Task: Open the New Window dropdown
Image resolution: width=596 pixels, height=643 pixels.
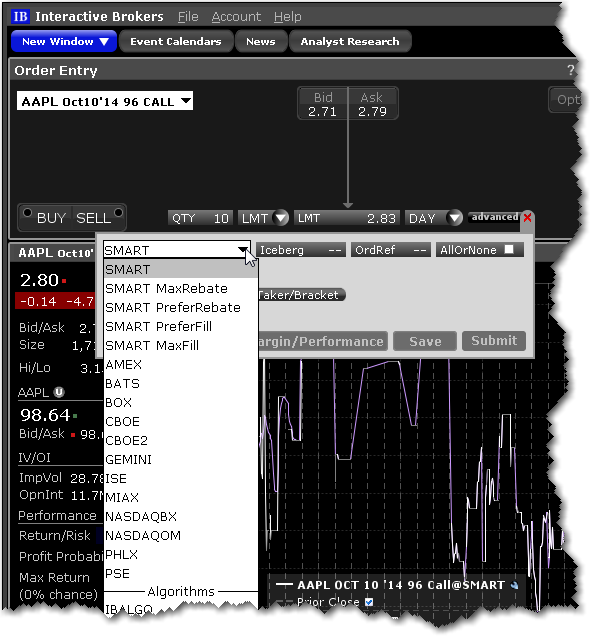Action: (65, 42)
